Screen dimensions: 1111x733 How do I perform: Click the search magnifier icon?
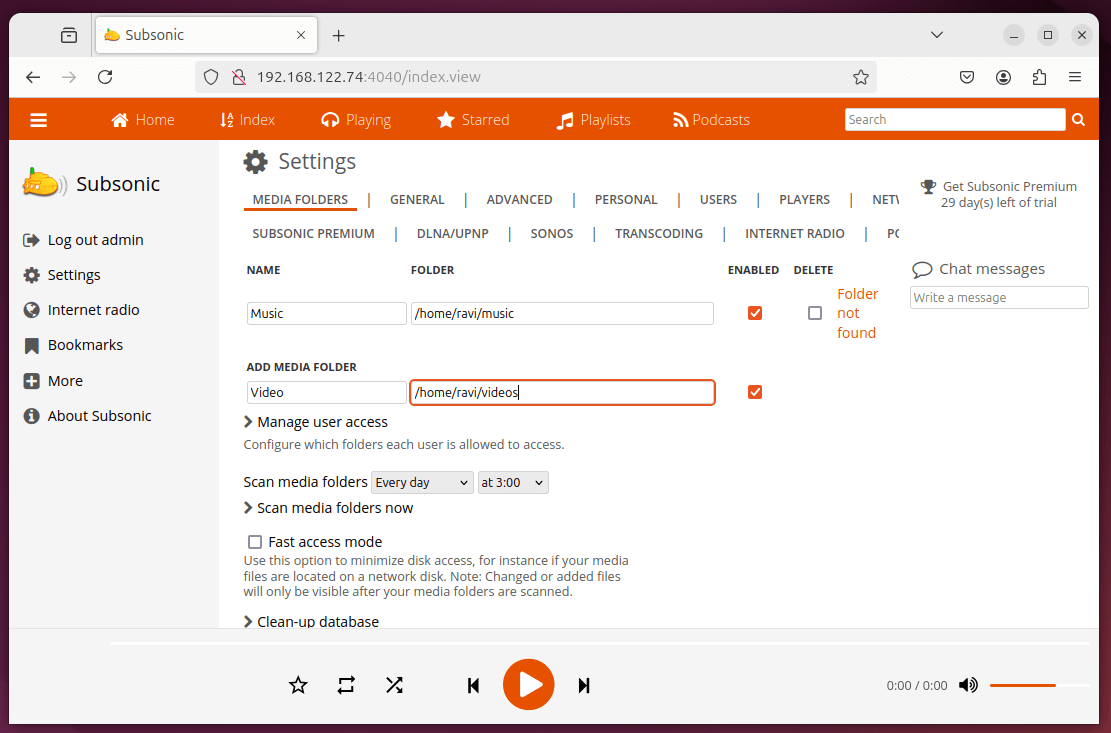point(1078,120)
